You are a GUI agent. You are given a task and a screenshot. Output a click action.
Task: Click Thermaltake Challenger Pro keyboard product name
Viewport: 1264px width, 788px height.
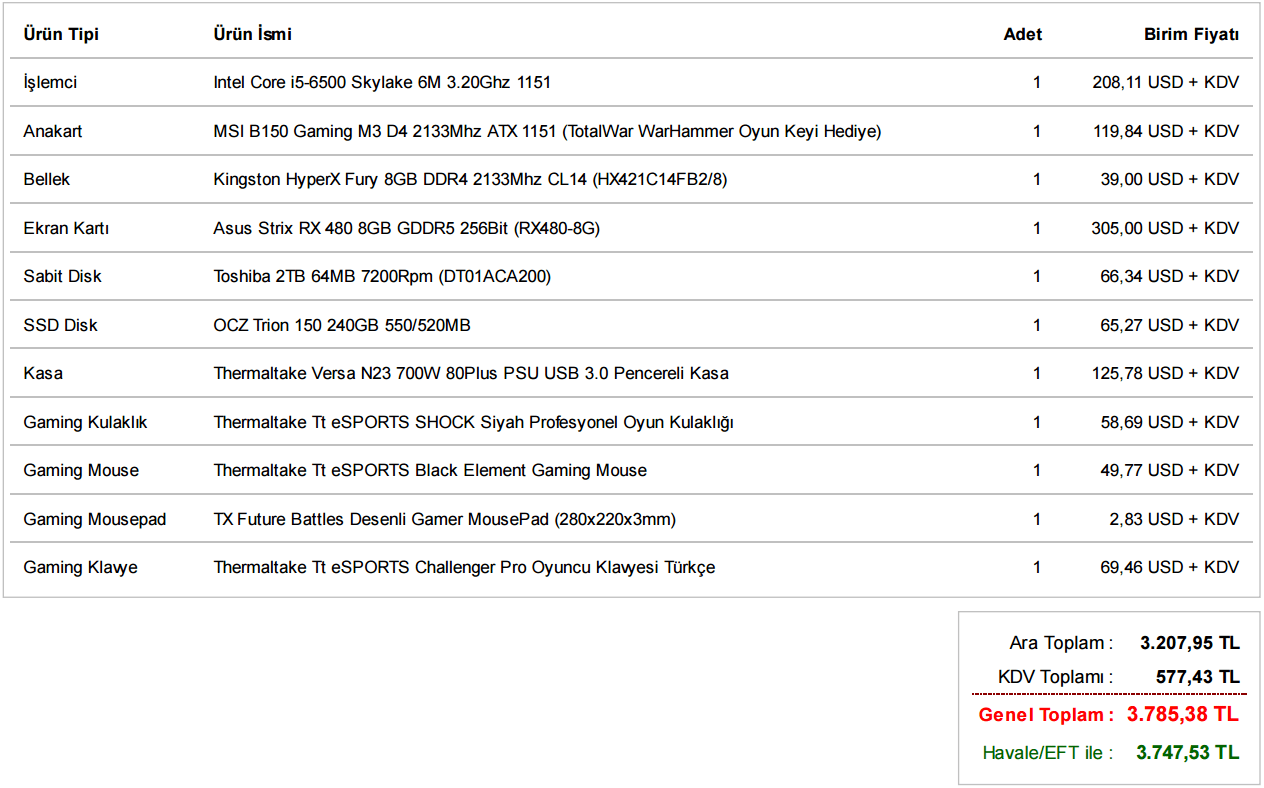464,567
